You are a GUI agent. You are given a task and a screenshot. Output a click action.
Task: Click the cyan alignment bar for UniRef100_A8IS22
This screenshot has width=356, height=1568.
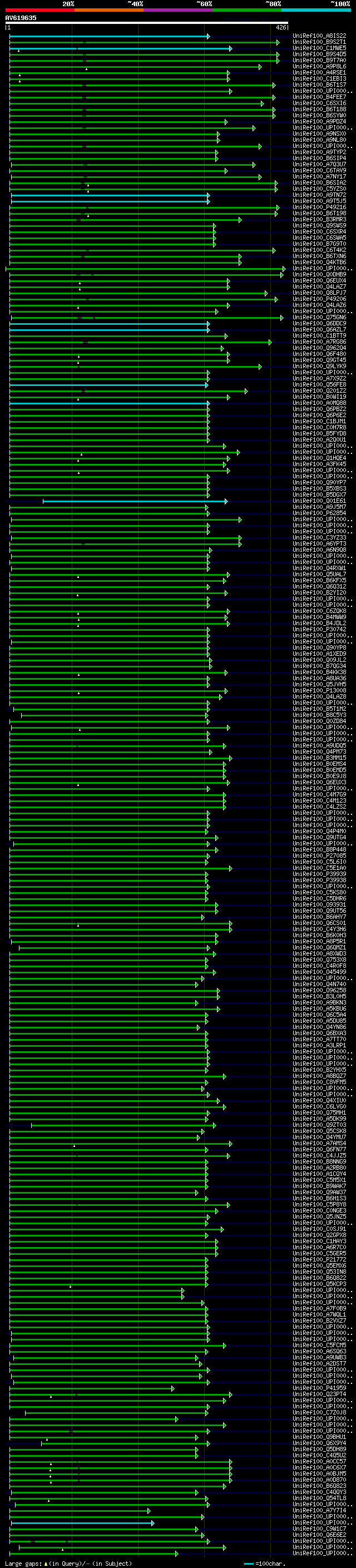109,37
